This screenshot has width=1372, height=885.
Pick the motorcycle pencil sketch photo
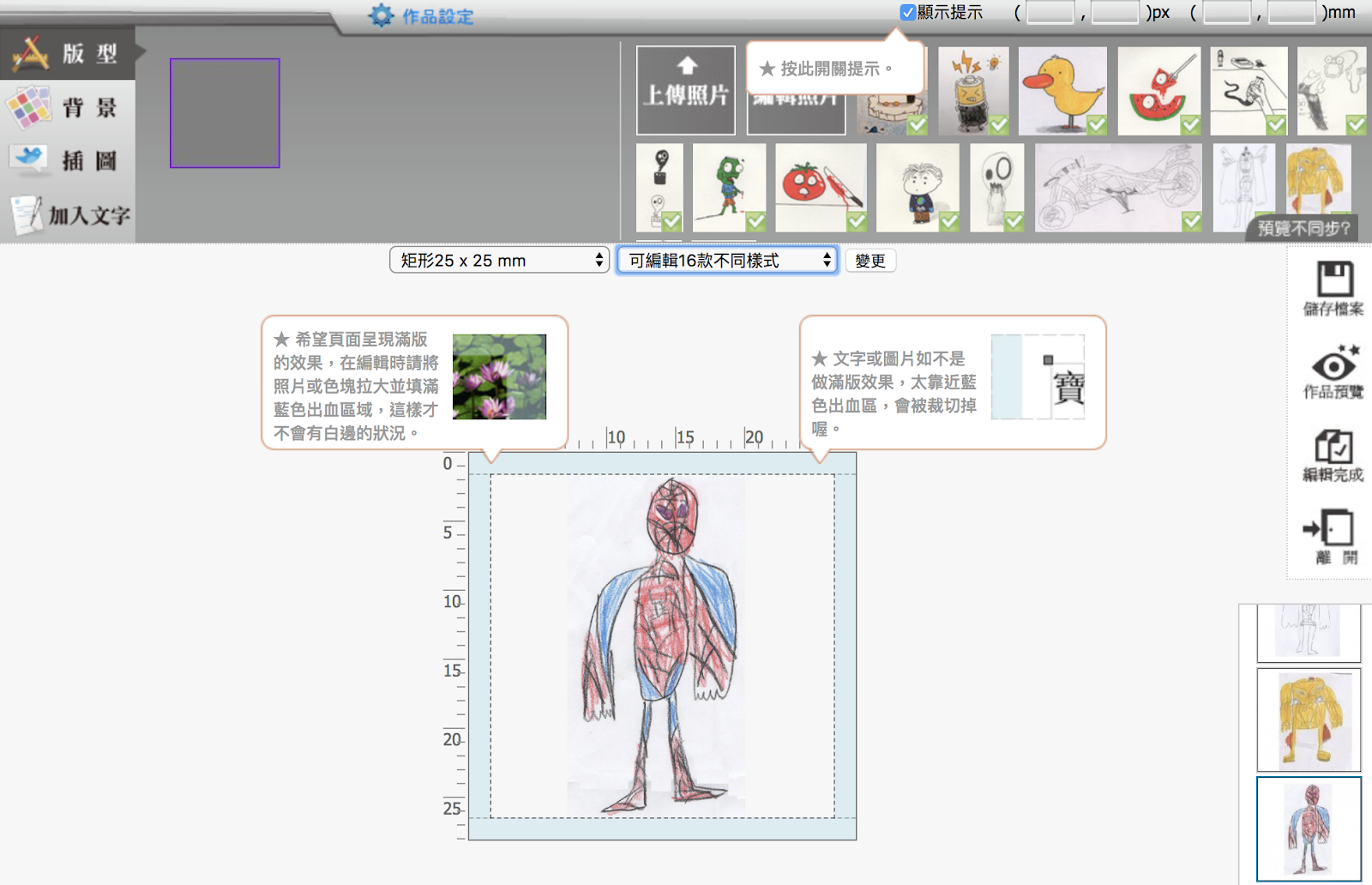(x=1119, y=188)
